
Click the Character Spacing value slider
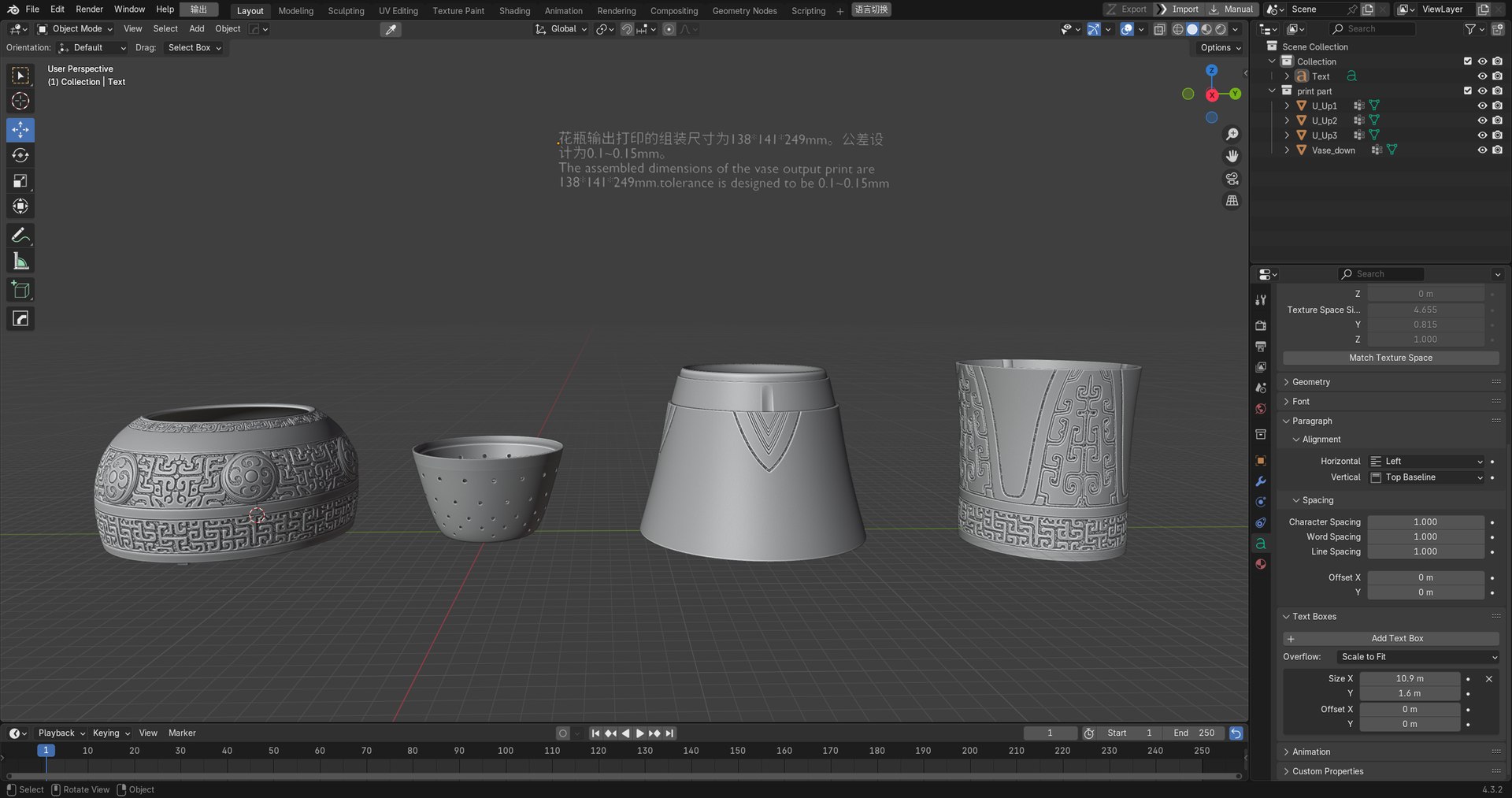[x=1425, y=522]
